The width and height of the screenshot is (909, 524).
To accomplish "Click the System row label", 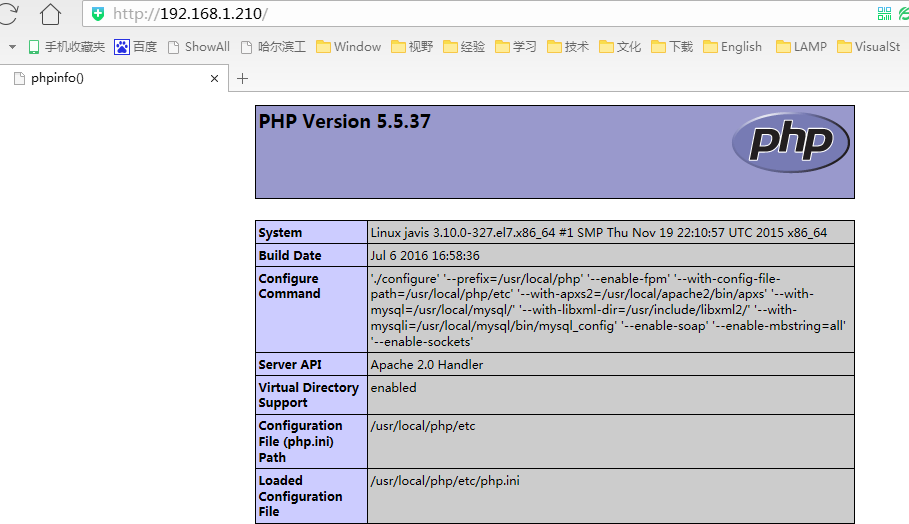I will pyautogui.click(x=280, y=232).
